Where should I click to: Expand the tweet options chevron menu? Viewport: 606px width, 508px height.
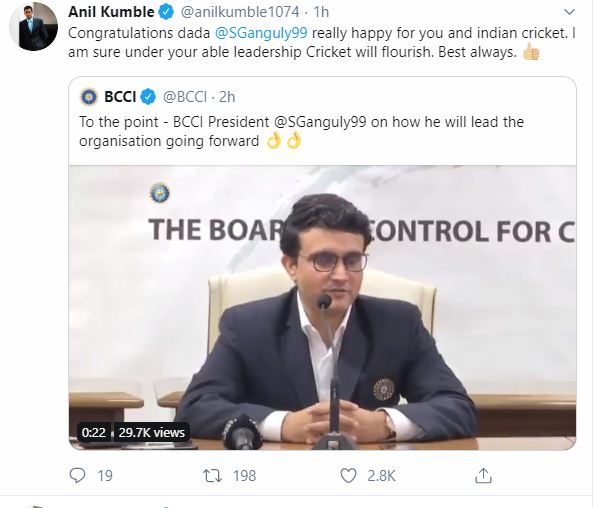[x=569, y=12]
